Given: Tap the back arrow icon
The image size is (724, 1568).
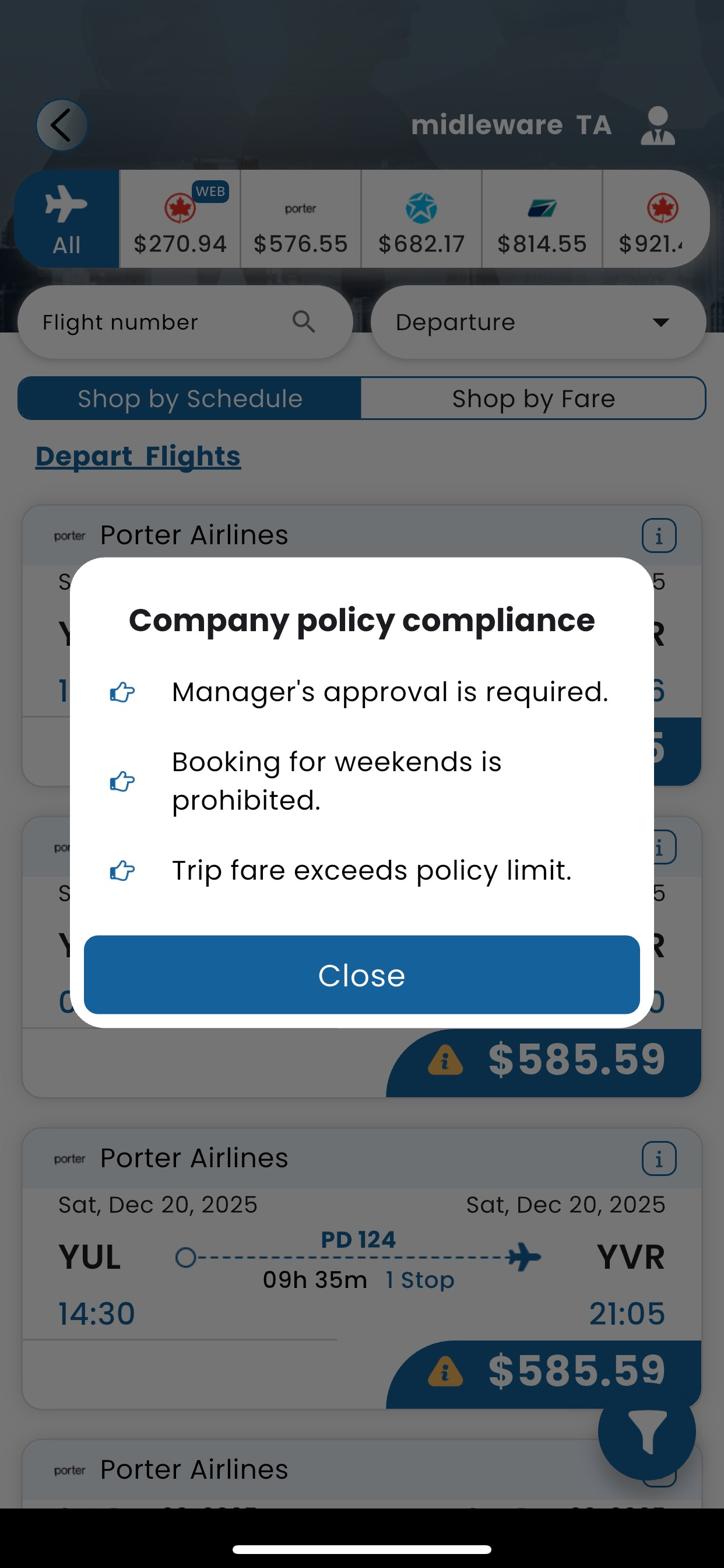Looking at the screenshot, I should tap(61, 125).
